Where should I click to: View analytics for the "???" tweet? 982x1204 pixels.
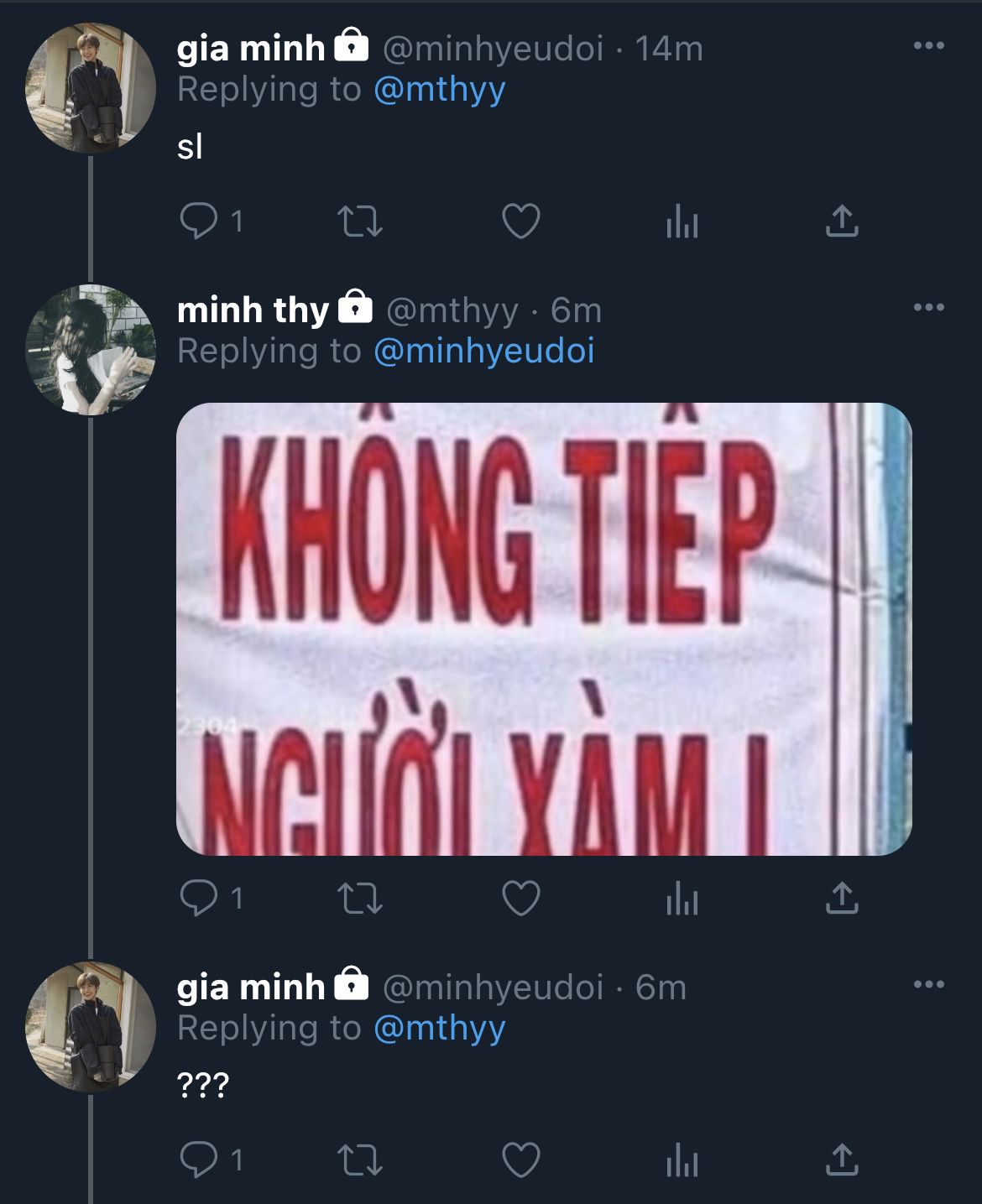coord(682,1161)
